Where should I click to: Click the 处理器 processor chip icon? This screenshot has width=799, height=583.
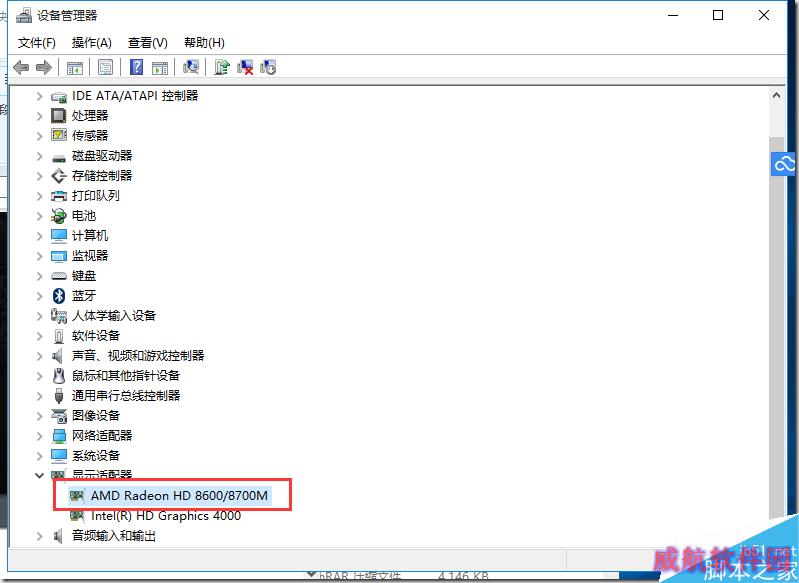[59, 116]
